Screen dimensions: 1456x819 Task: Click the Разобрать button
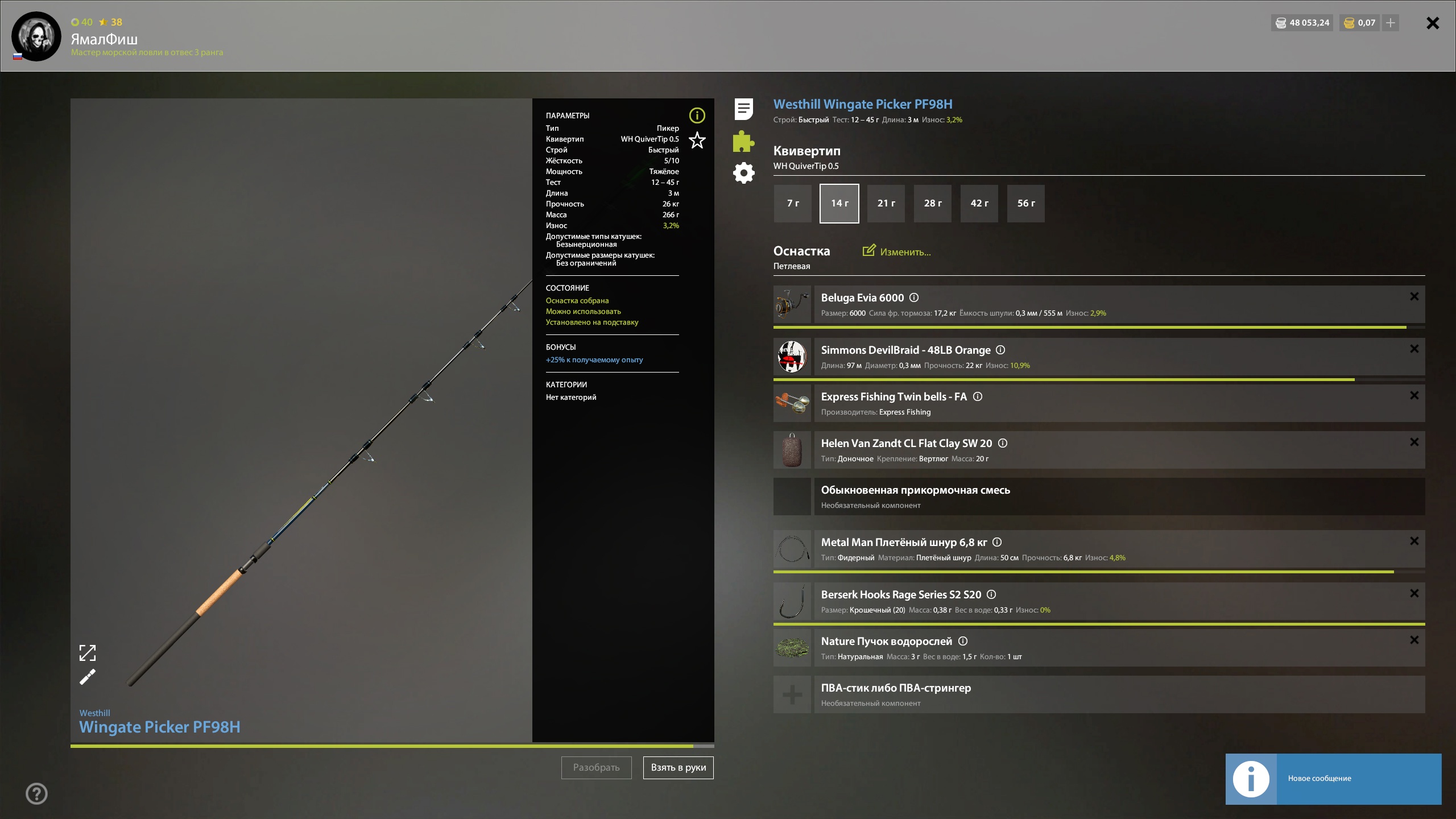(597, 768)
